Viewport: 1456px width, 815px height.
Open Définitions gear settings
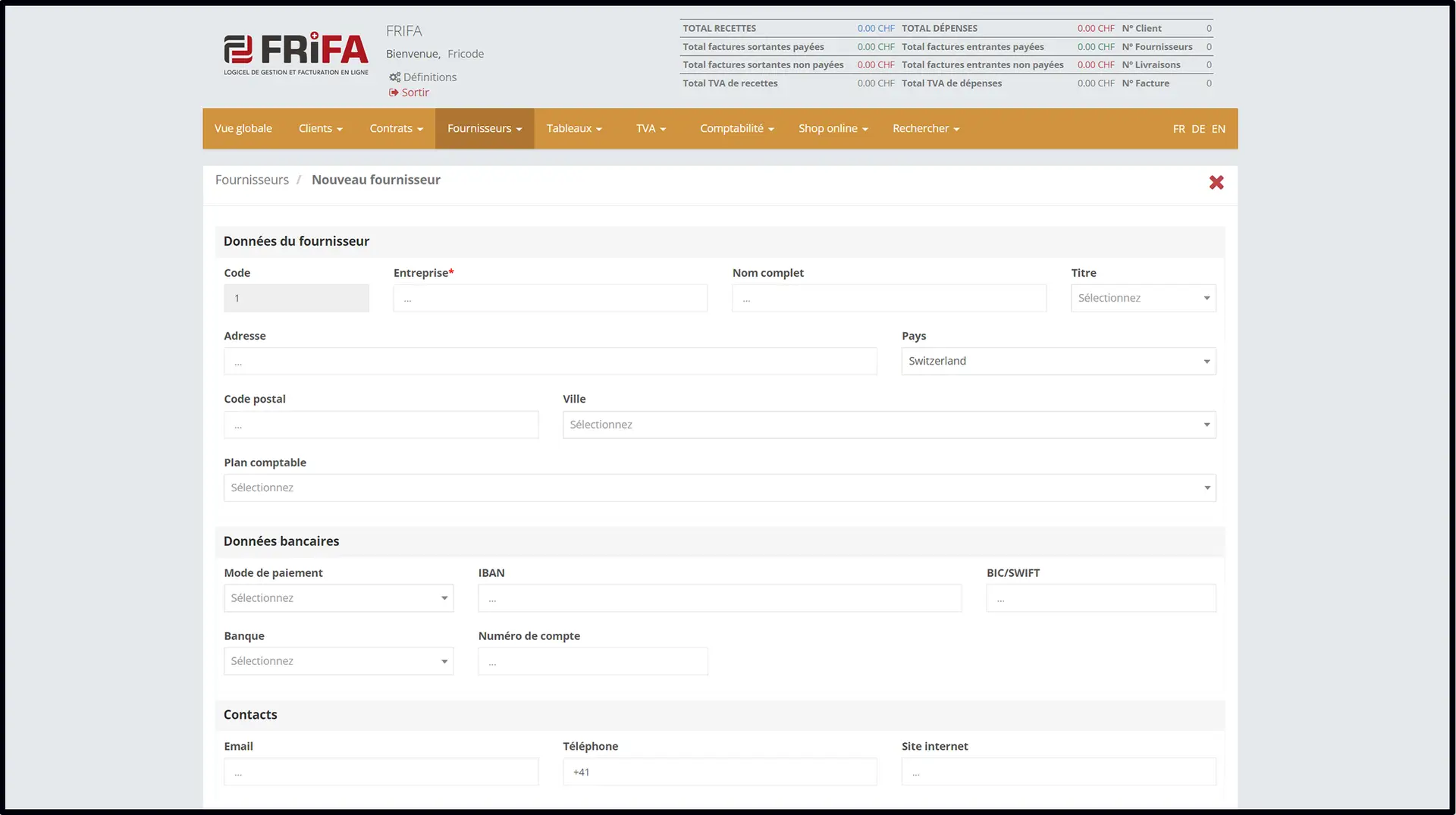(423, 77)
